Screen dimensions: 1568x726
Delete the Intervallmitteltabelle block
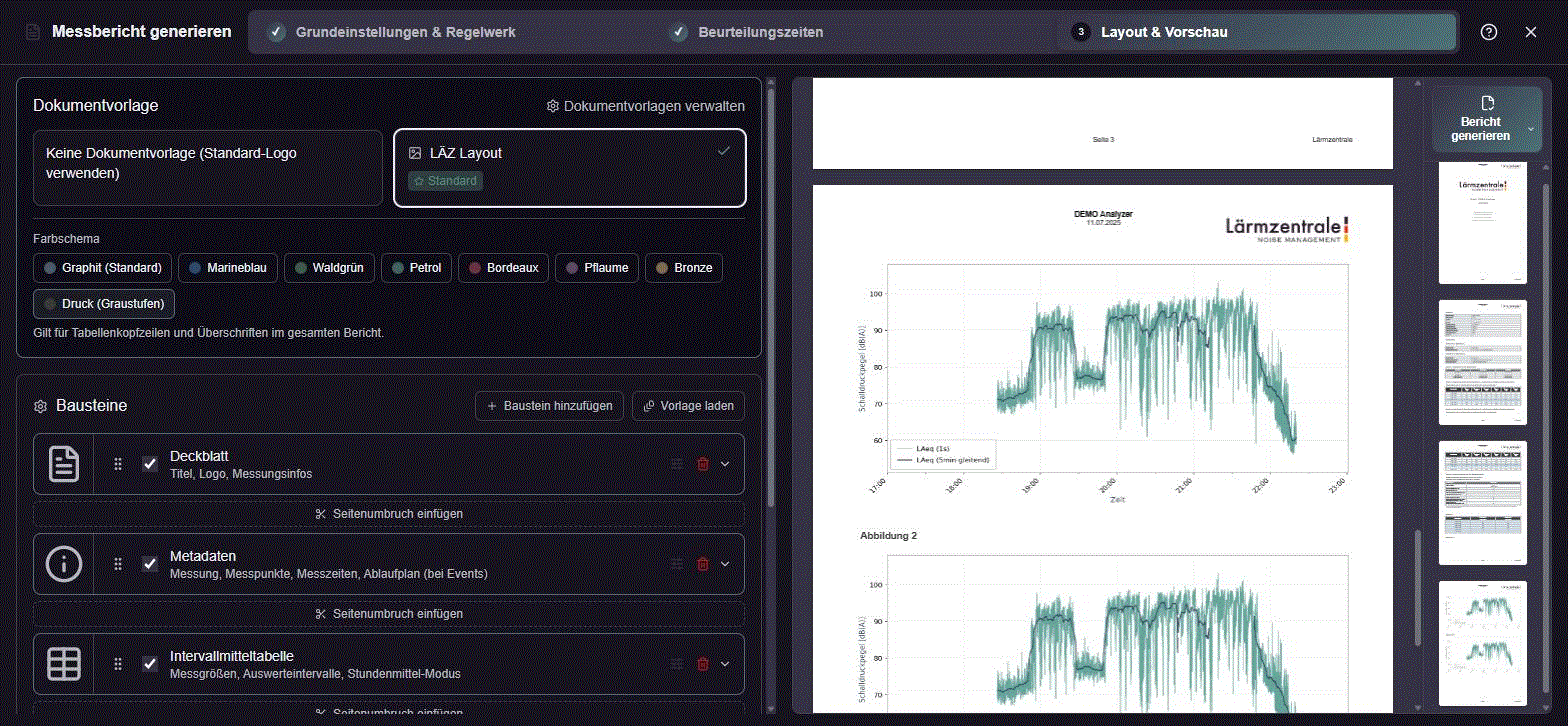703,664
